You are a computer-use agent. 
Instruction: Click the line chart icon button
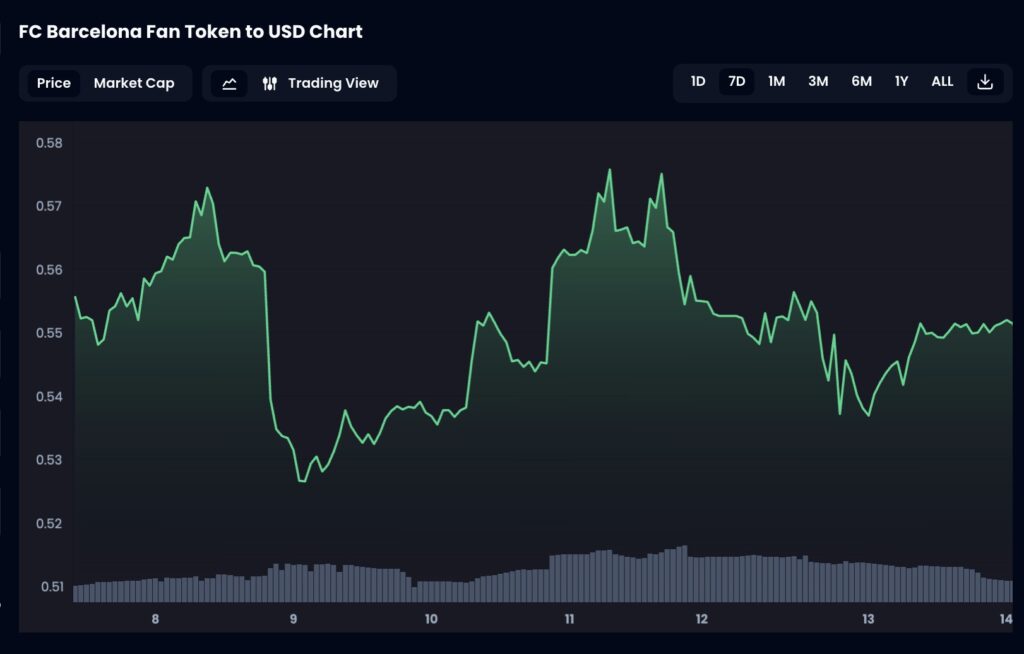pyautogui.click(x=229, y=83)
